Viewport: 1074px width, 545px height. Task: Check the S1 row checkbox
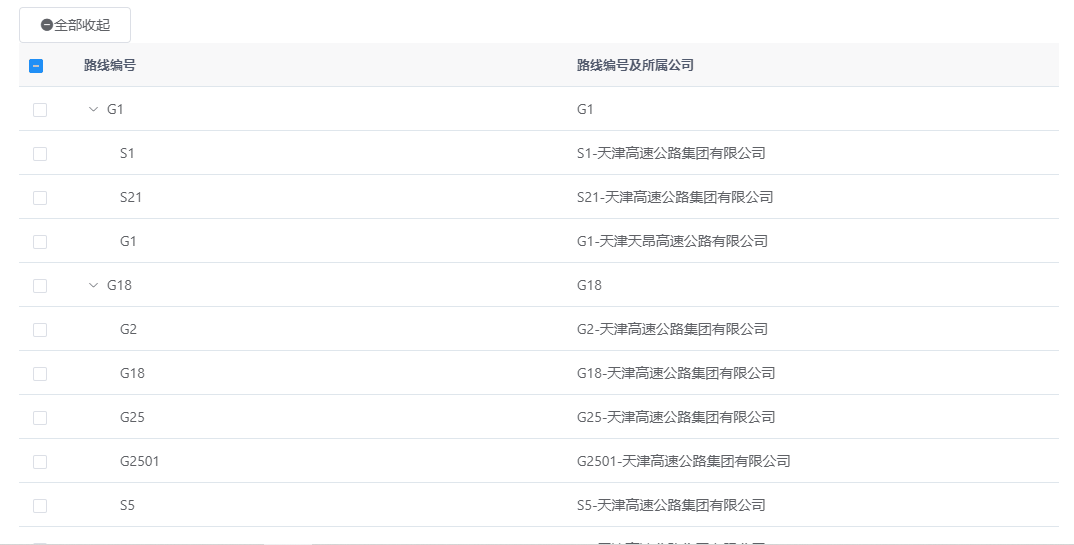[40, 154]
